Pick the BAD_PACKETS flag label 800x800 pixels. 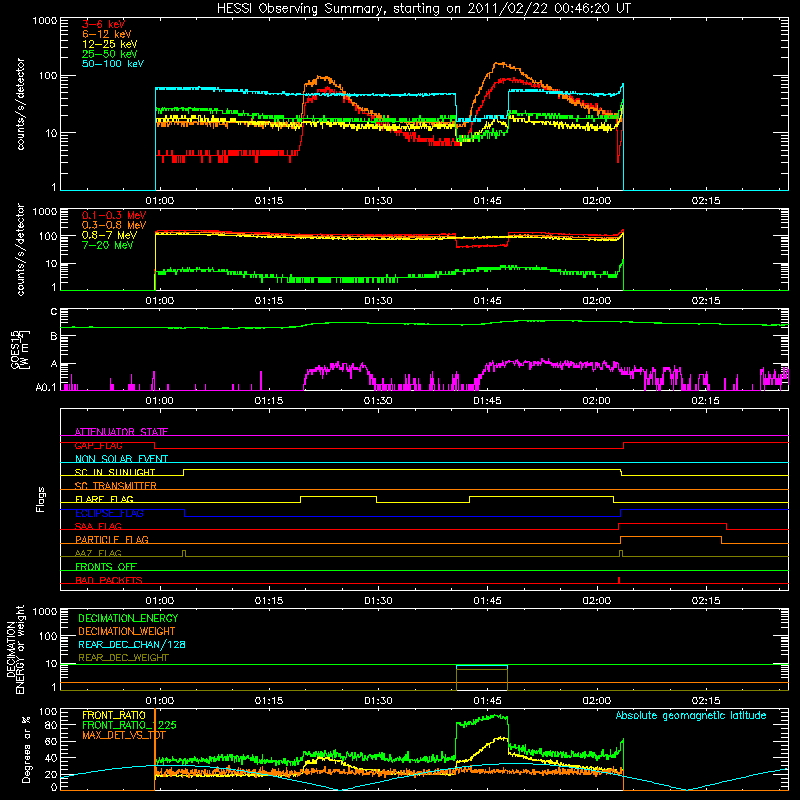[109, 580]
